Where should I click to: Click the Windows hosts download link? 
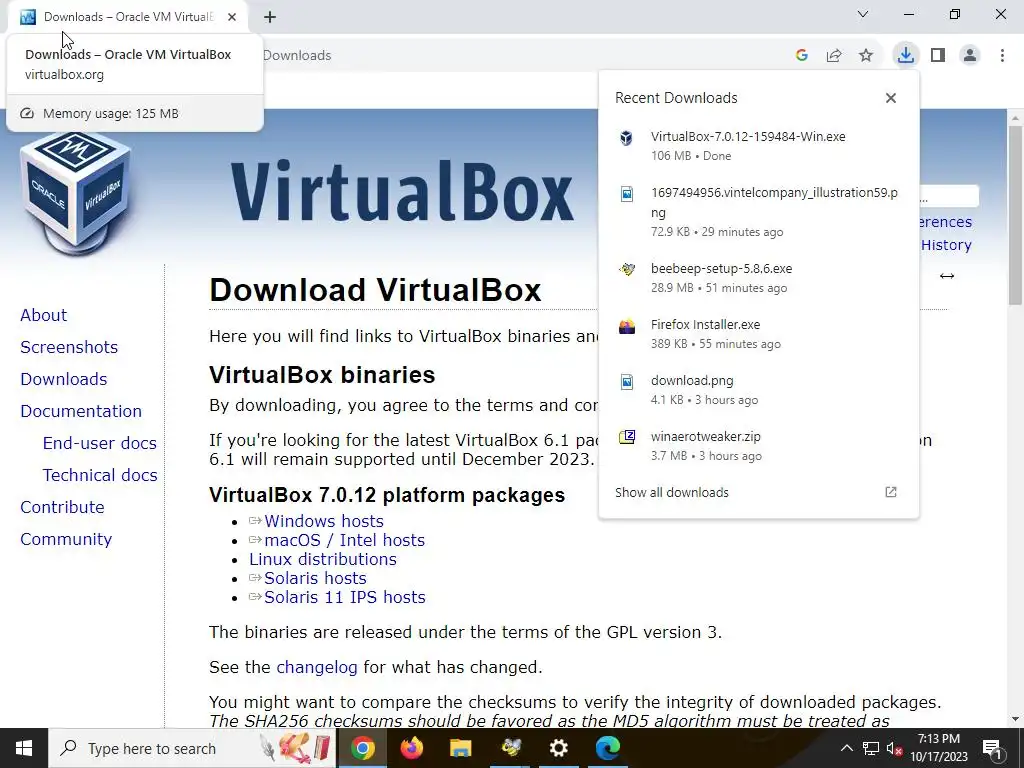pos(323,521)
